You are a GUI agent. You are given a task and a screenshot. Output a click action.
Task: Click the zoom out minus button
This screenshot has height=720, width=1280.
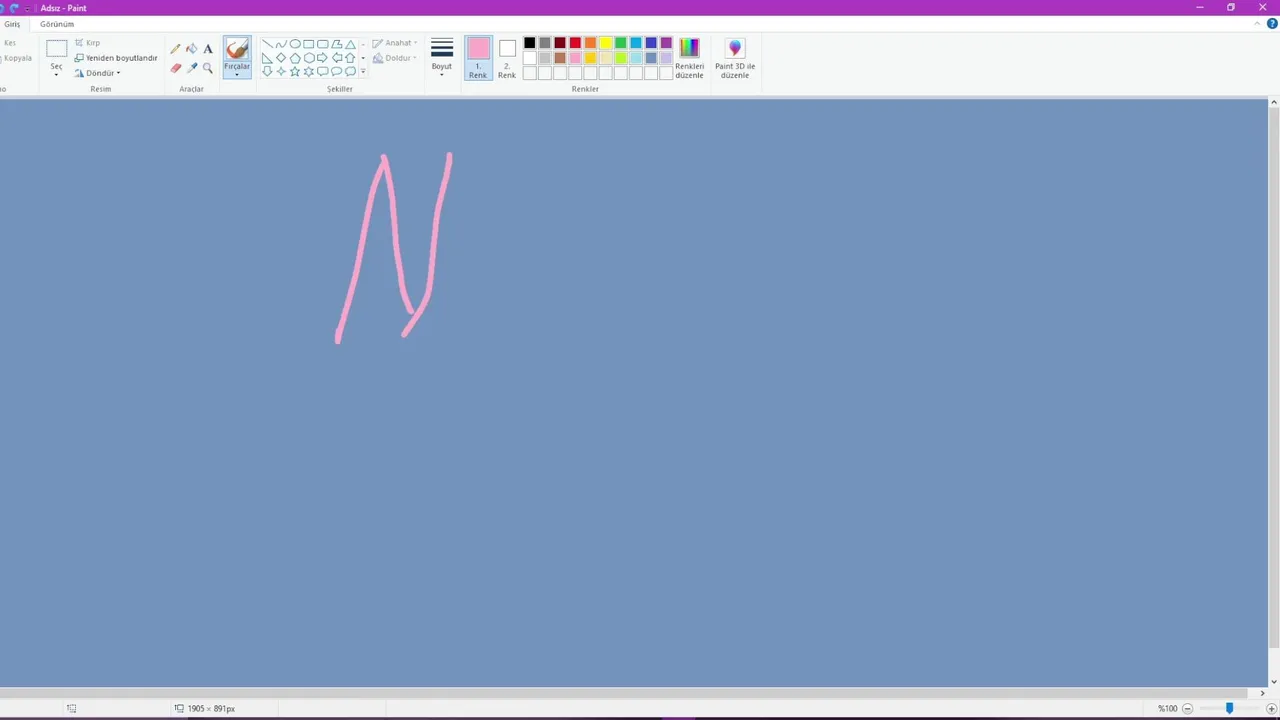[1187, 708]
